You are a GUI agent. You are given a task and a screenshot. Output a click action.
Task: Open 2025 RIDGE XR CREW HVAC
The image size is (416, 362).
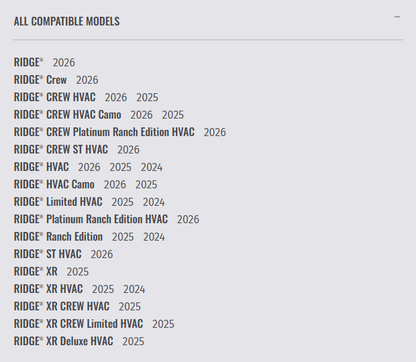[x=130, y=306]
